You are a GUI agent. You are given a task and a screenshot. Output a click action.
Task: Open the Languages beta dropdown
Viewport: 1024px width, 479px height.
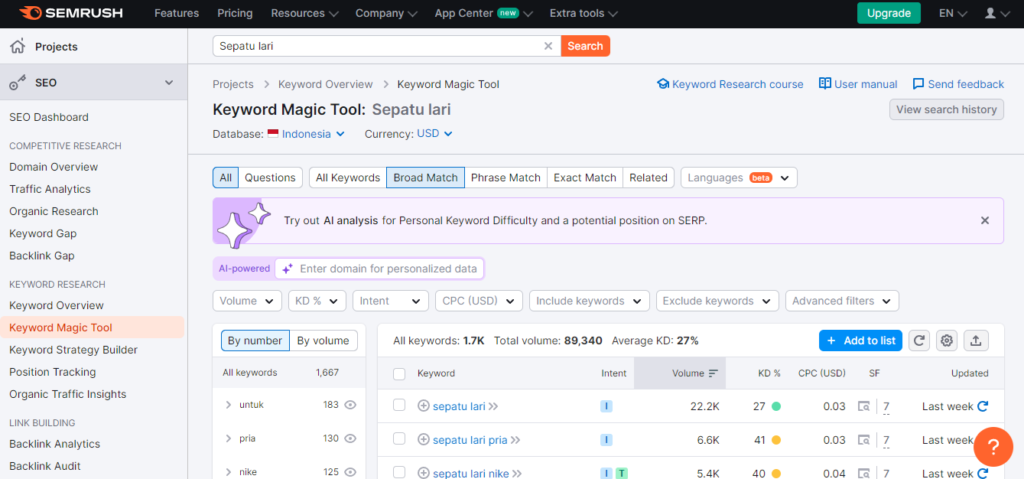739,178
